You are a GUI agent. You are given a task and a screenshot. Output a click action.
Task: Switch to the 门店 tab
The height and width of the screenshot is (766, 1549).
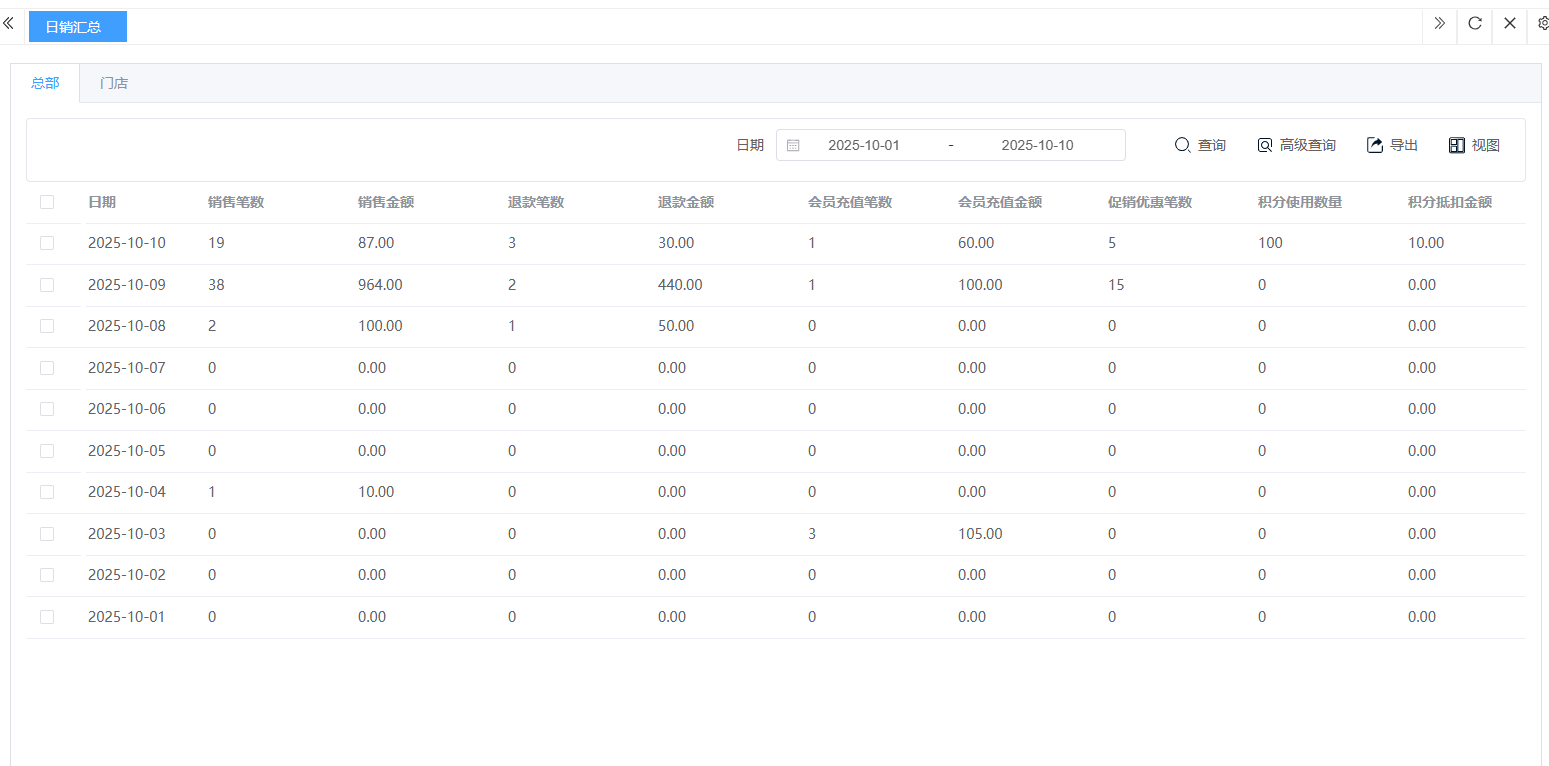(114, 83)
